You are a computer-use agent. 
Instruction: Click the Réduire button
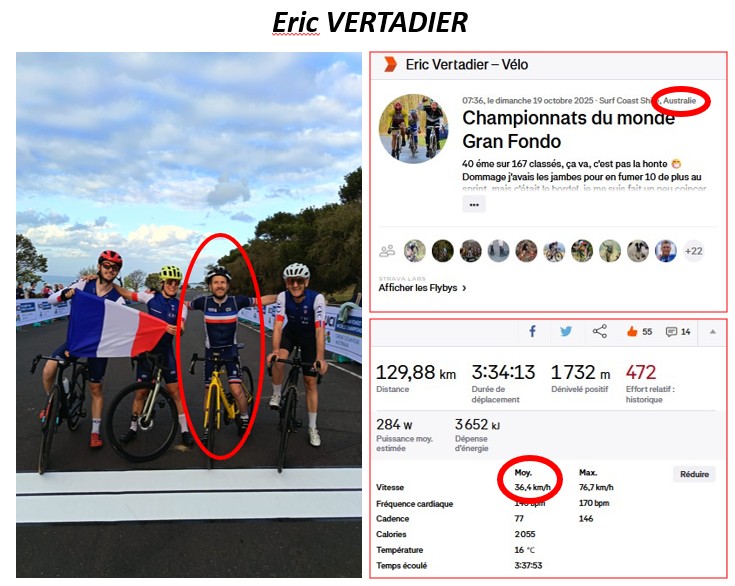pos(694,474)
